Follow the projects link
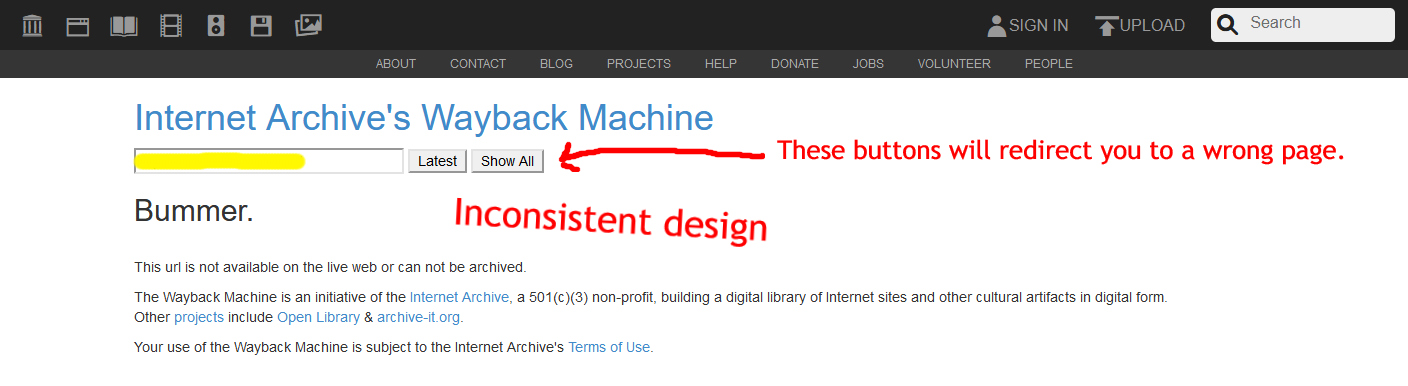Screen dimensions: 1408x386 point(199,318)
